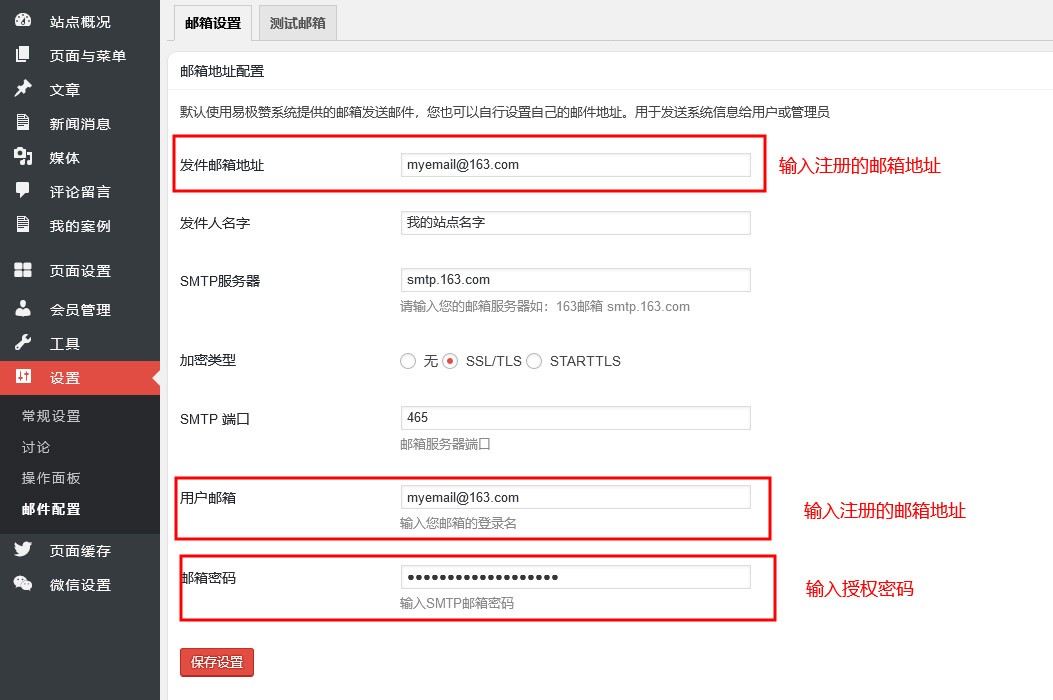Open the 邮箱设置 tab
Viewport: 1053px width, 700px height.
(212, 23)
